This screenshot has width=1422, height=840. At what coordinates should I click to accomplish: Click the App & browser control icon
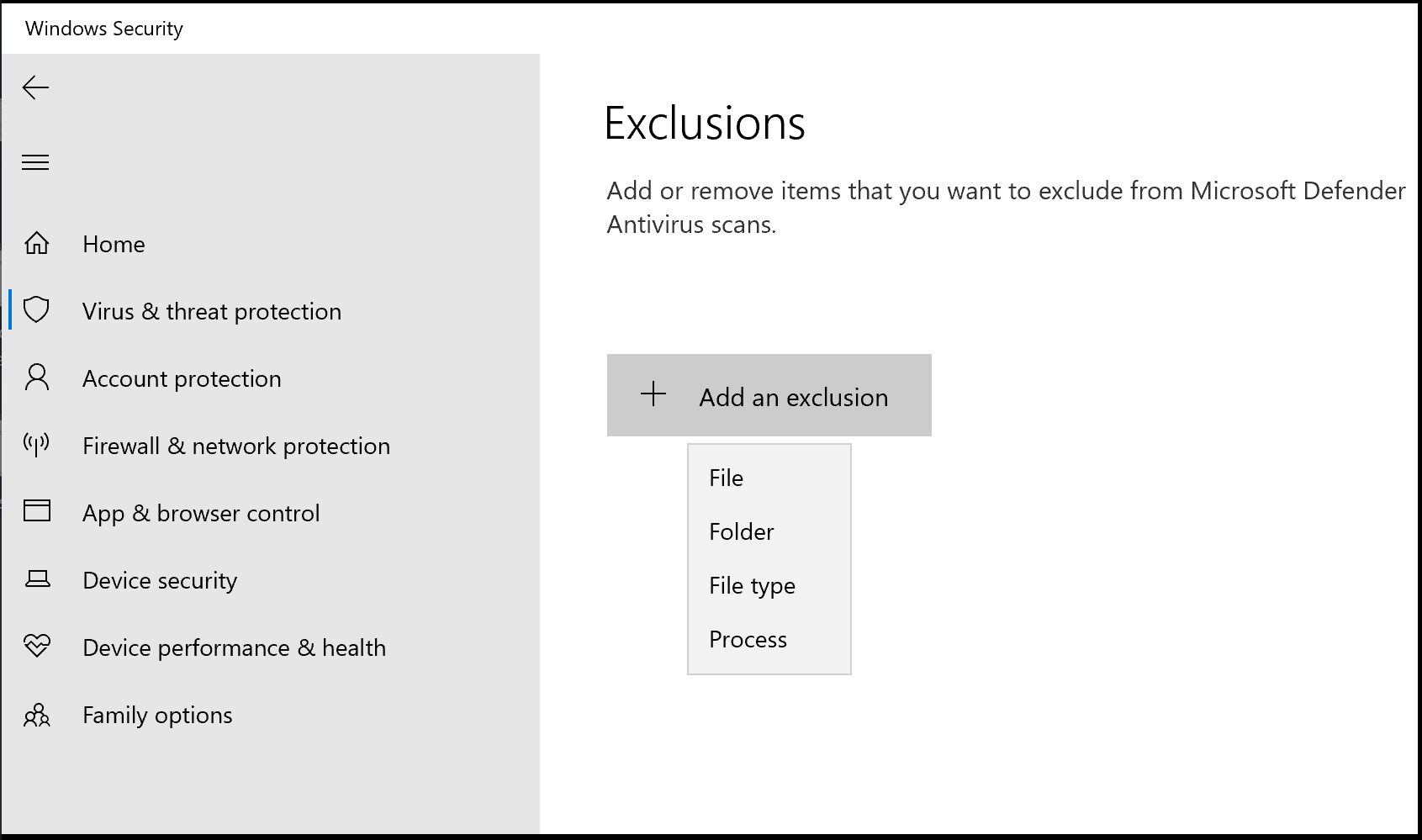(36, 512)
